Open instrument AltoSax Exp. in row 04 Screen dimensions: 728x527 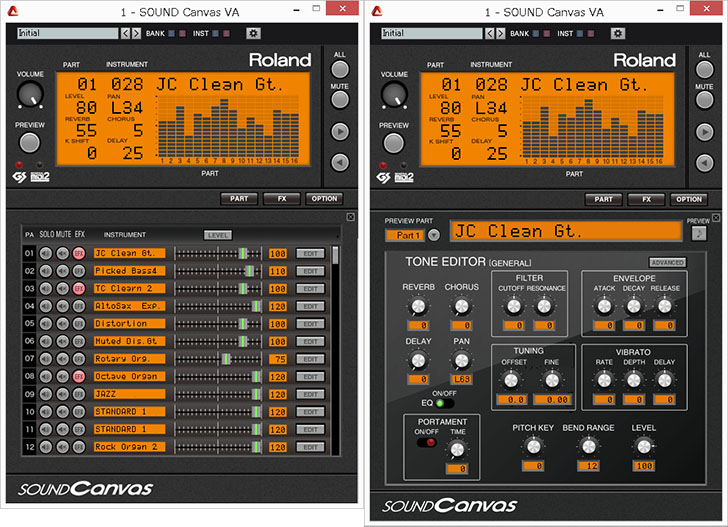[130, 306]
